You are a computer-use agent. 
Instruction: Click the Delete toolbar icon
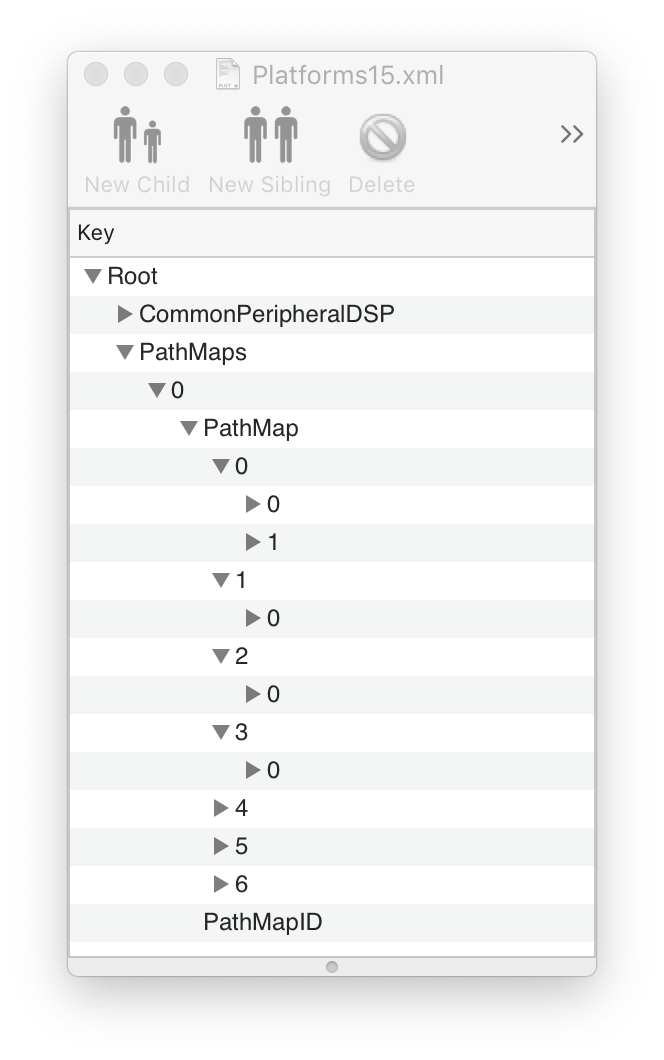pos(382,136)
